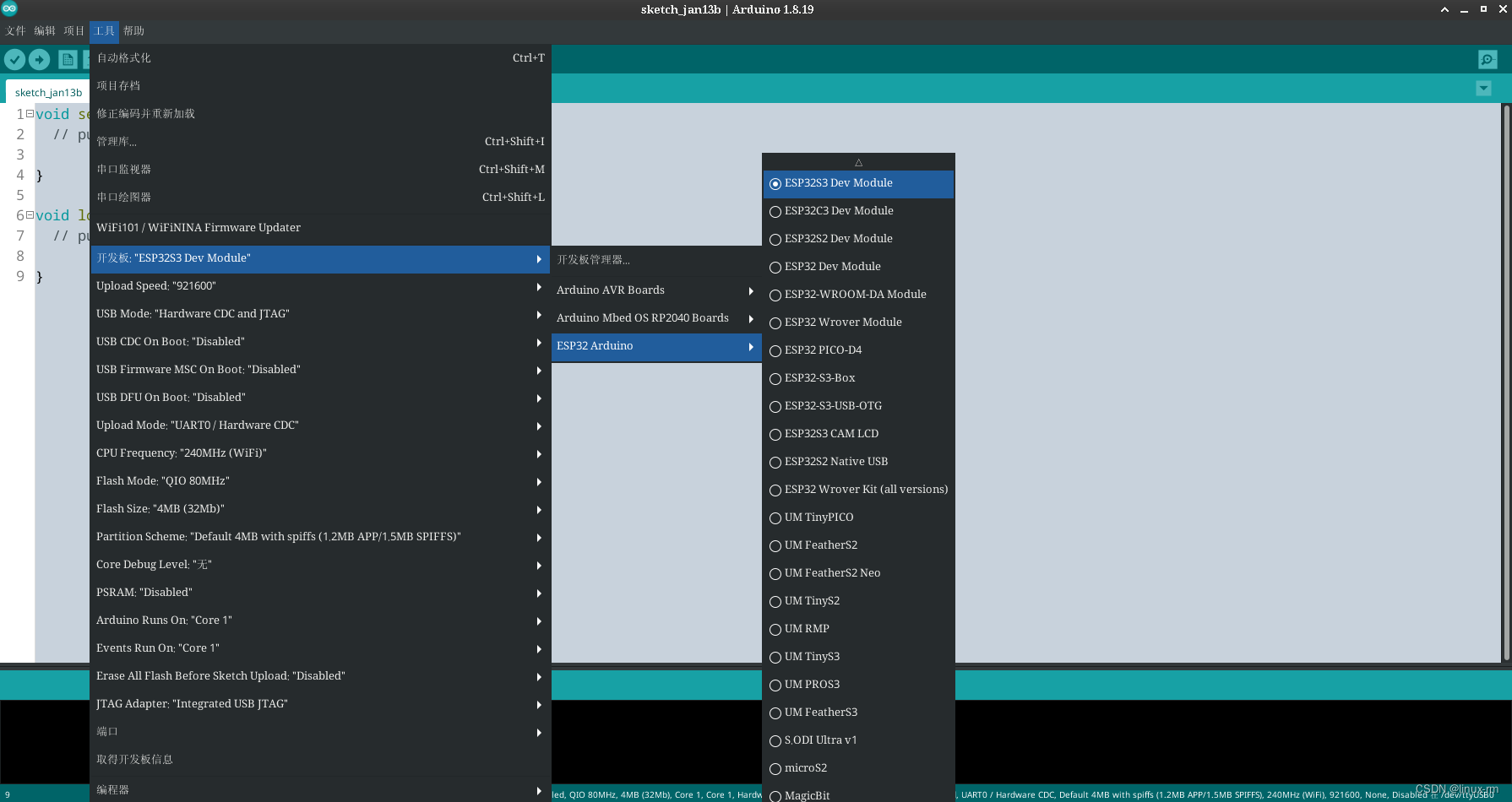This screenshot has height=802, width=1512.
Task: Expand JTAG Adapter submenu
Action: click(320, 704)
